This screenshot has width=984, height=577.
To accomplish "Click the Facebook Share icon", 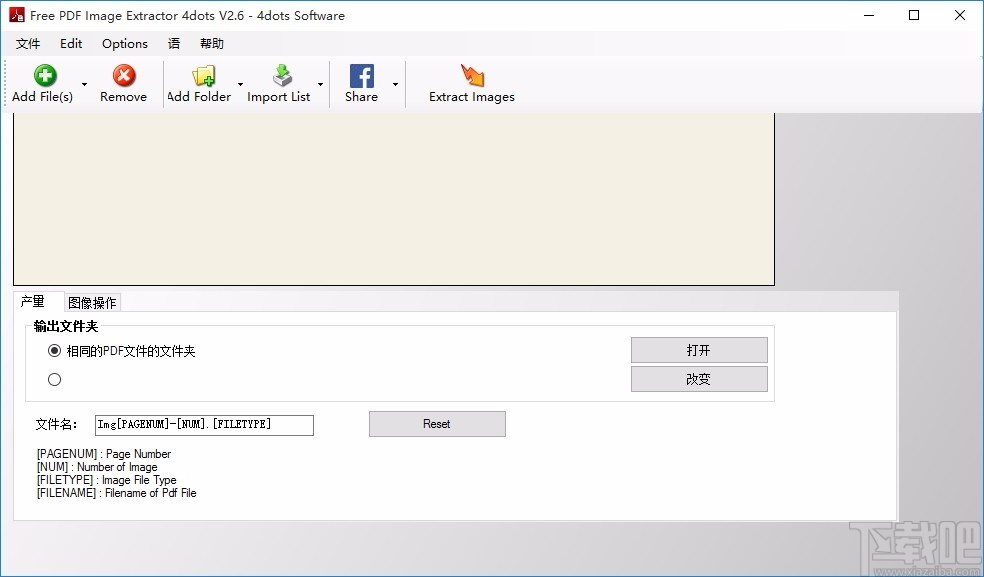I will 361,75.
